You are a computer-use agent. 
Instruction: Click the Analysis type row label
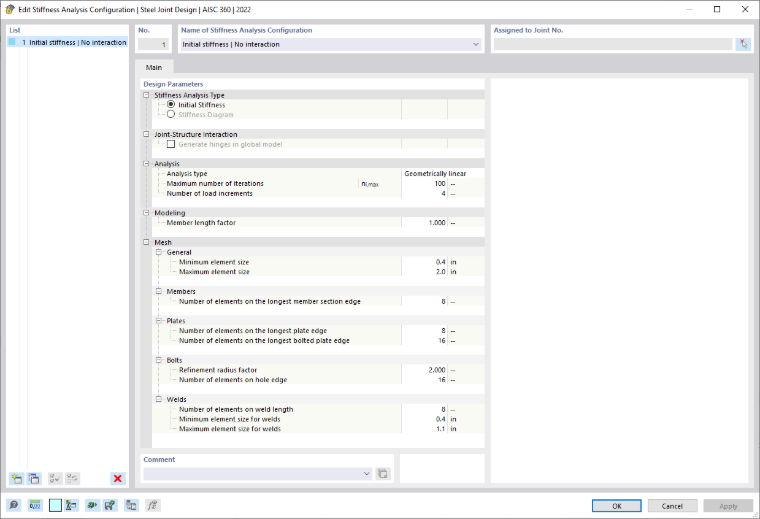click(x=187, y=173)
